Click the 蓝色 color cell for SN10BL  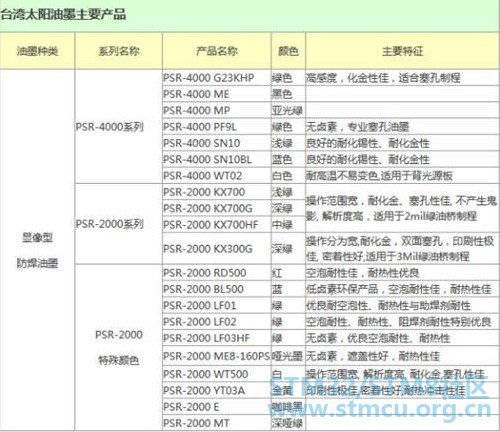click(288, 159)
